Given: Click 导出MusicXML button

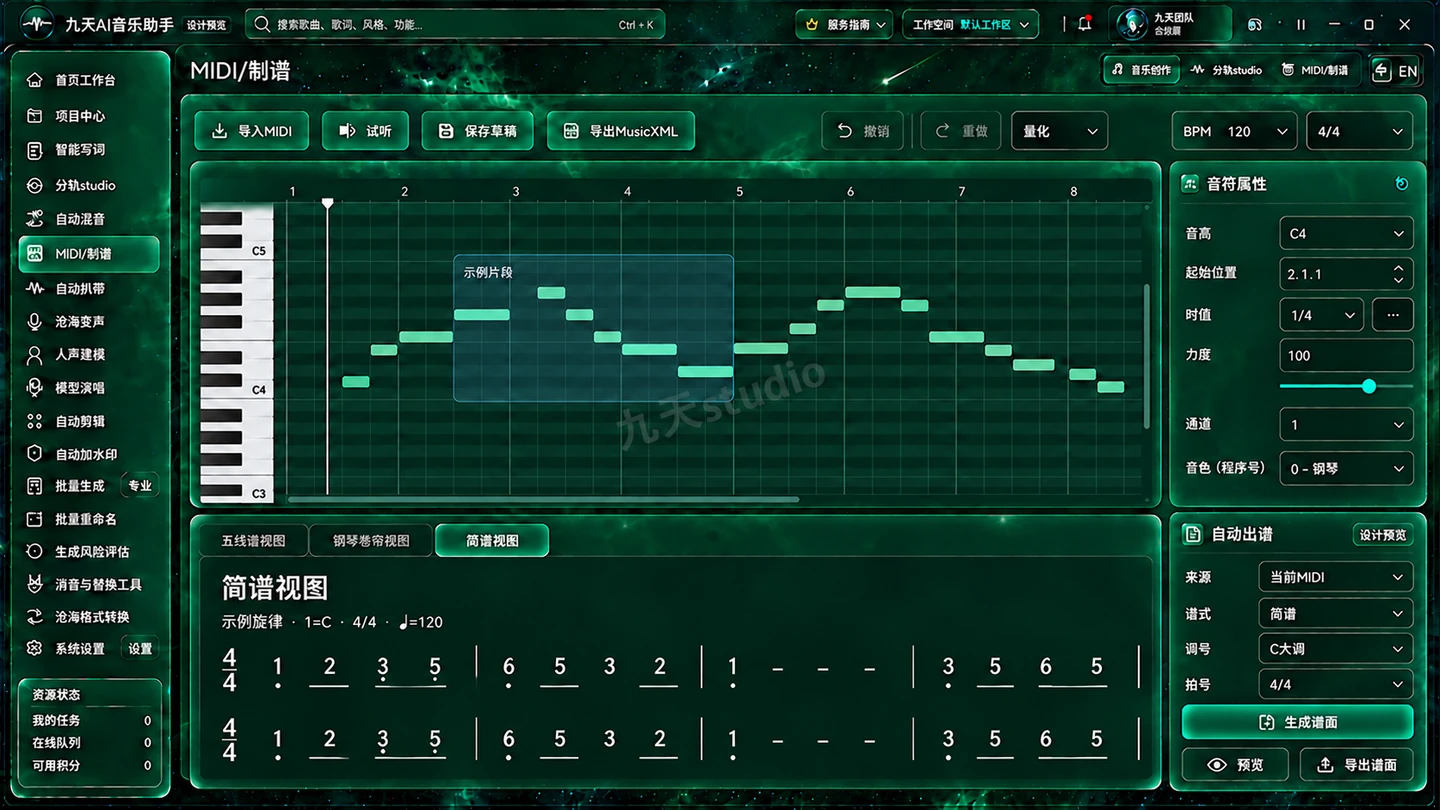Looking at the screenshot, I should pos(621,131).
